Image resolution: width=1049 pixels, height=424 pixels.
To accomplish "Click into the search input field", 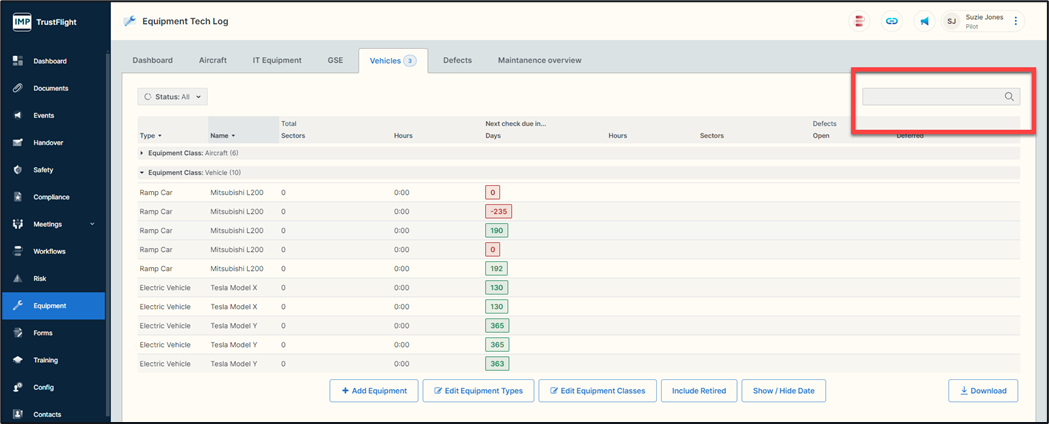I will [932, 97].
